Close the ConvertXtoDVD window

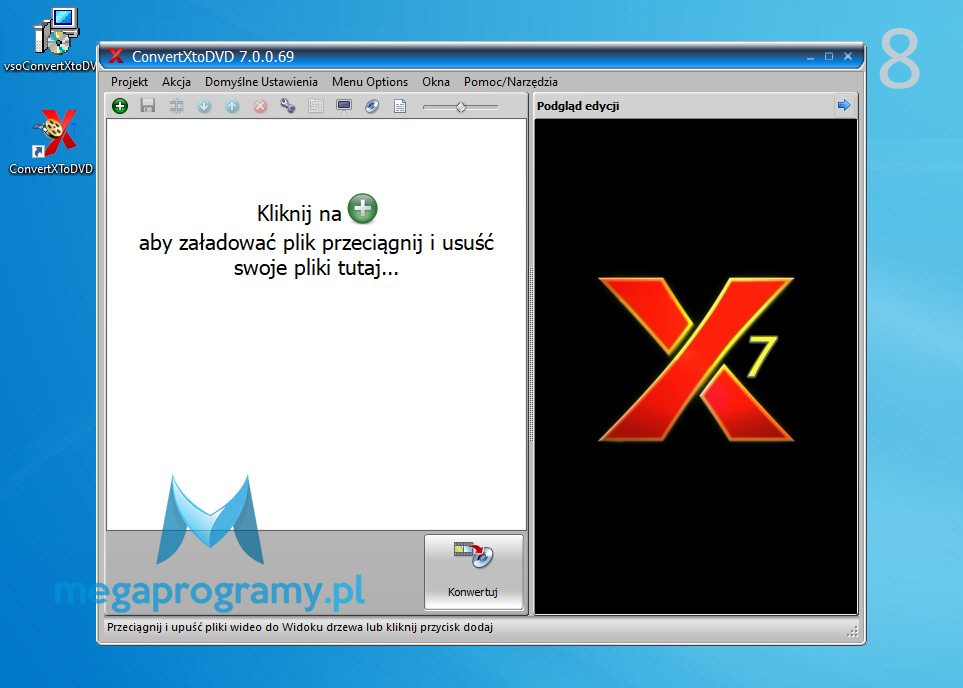point(848,57)
